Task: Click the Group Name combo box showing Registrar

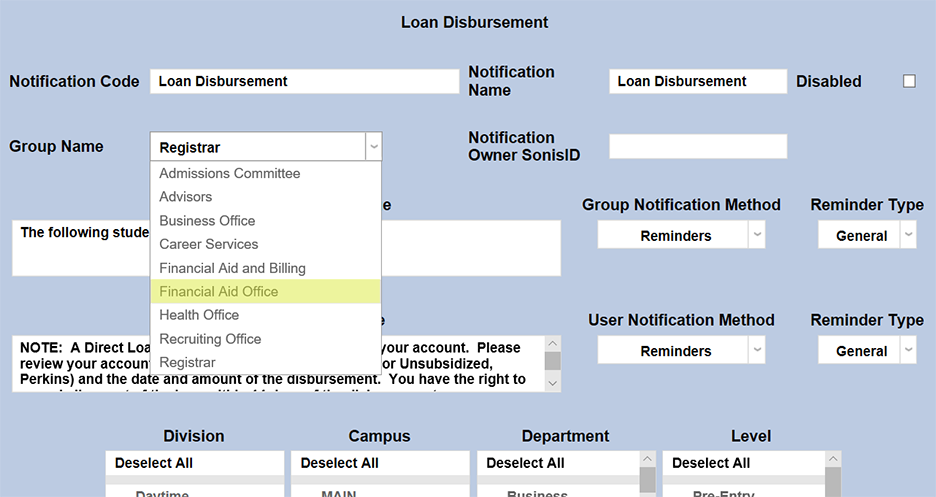Action: pos(266,147)
